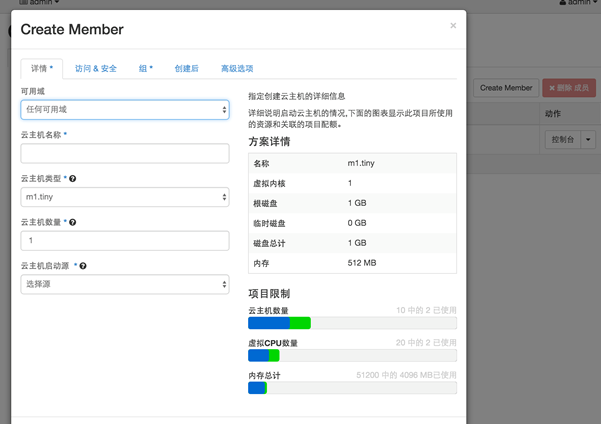This screenshot has height=424, width=601.
Task: Open the 云主机启动源 选择源 dropdown
Action: (x=125, y=284)
